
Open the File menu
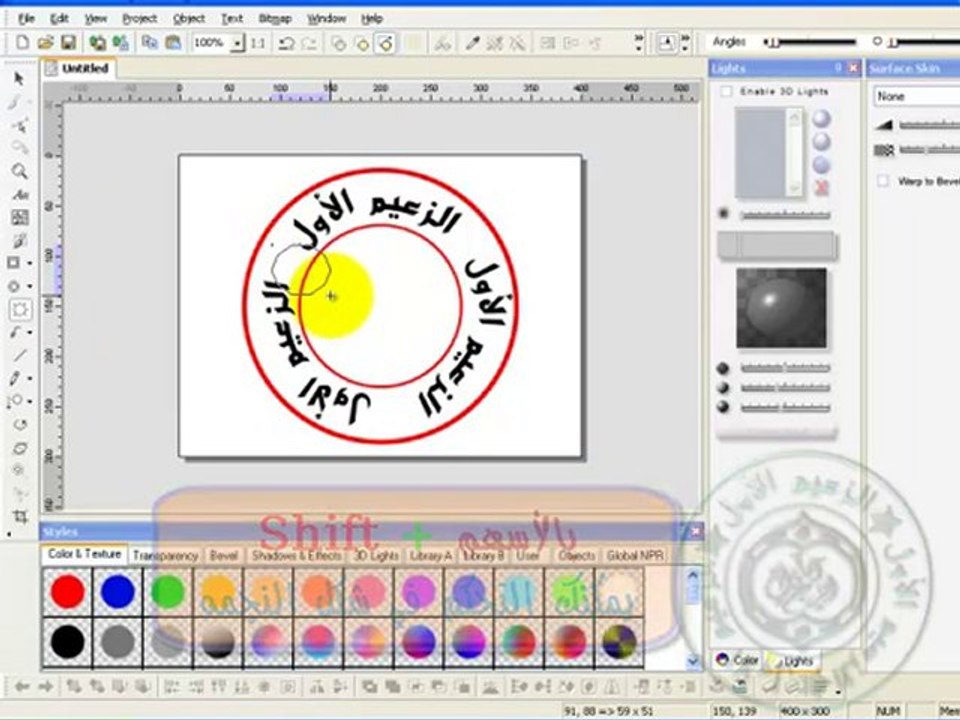26,18
